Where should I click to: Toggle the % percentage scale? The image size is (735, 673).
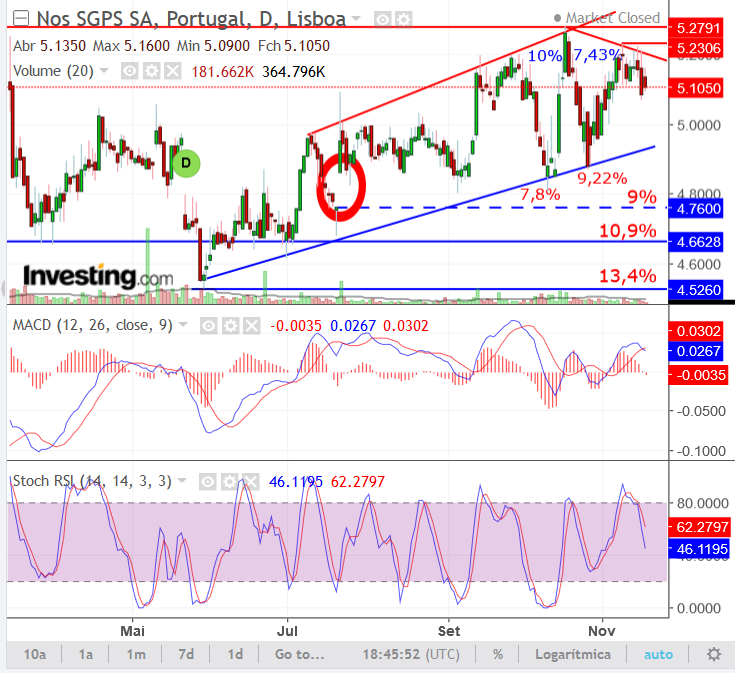point(498,654)
